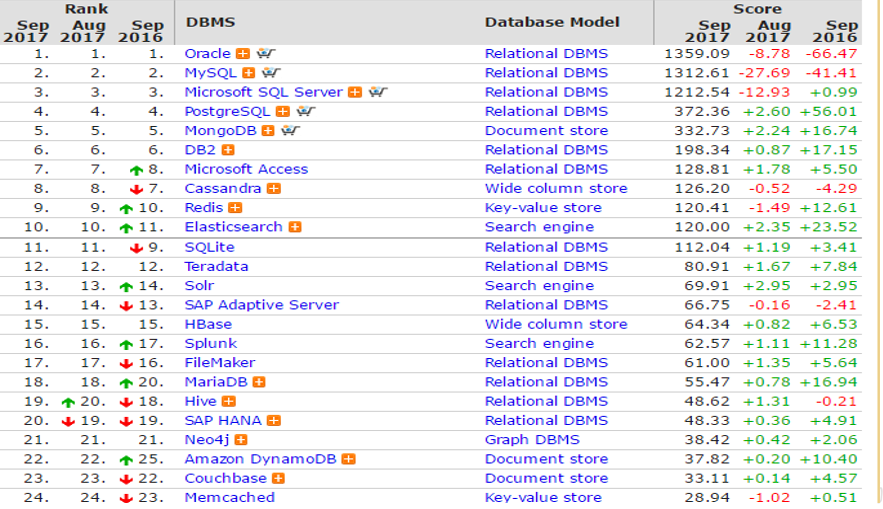Click the orange plus icon next to Cassandra
This screenshot has width=883, height=509.
click(274, 189)
